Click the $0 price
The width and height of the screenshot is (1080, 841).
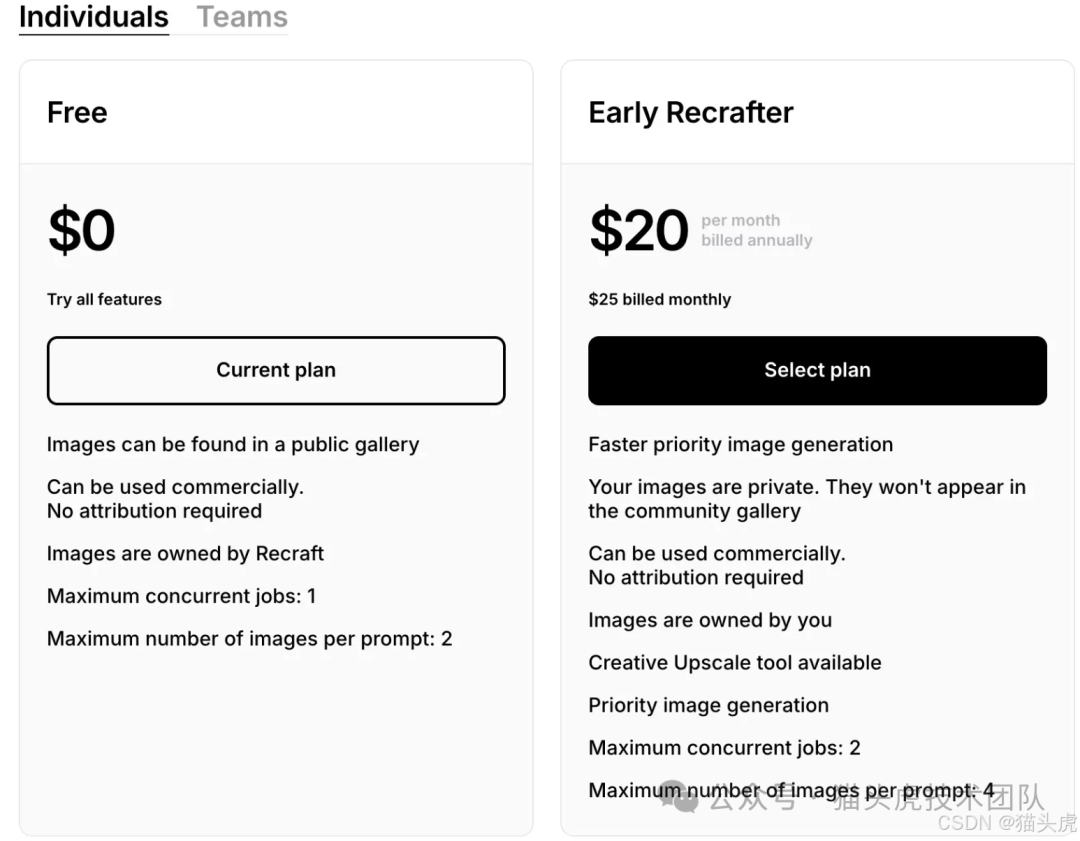pos(82,231)
